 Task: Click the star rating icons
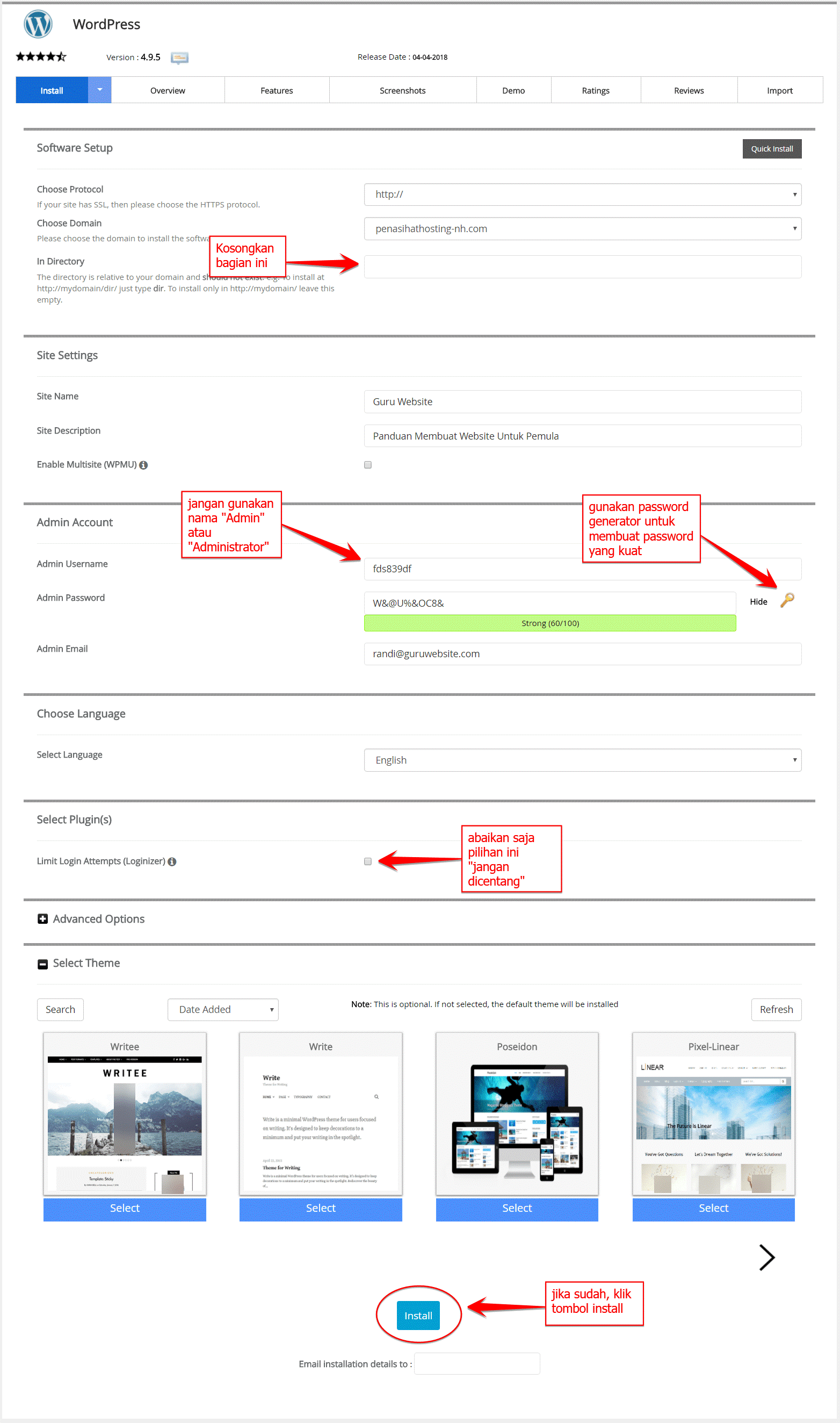pos(41,56)
